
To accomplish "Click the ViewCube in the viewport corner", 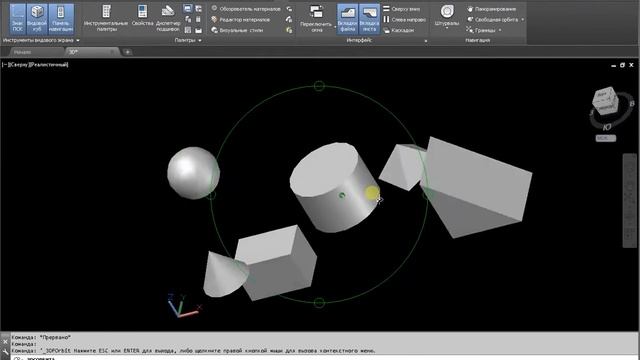I will [x=604, y=100].
